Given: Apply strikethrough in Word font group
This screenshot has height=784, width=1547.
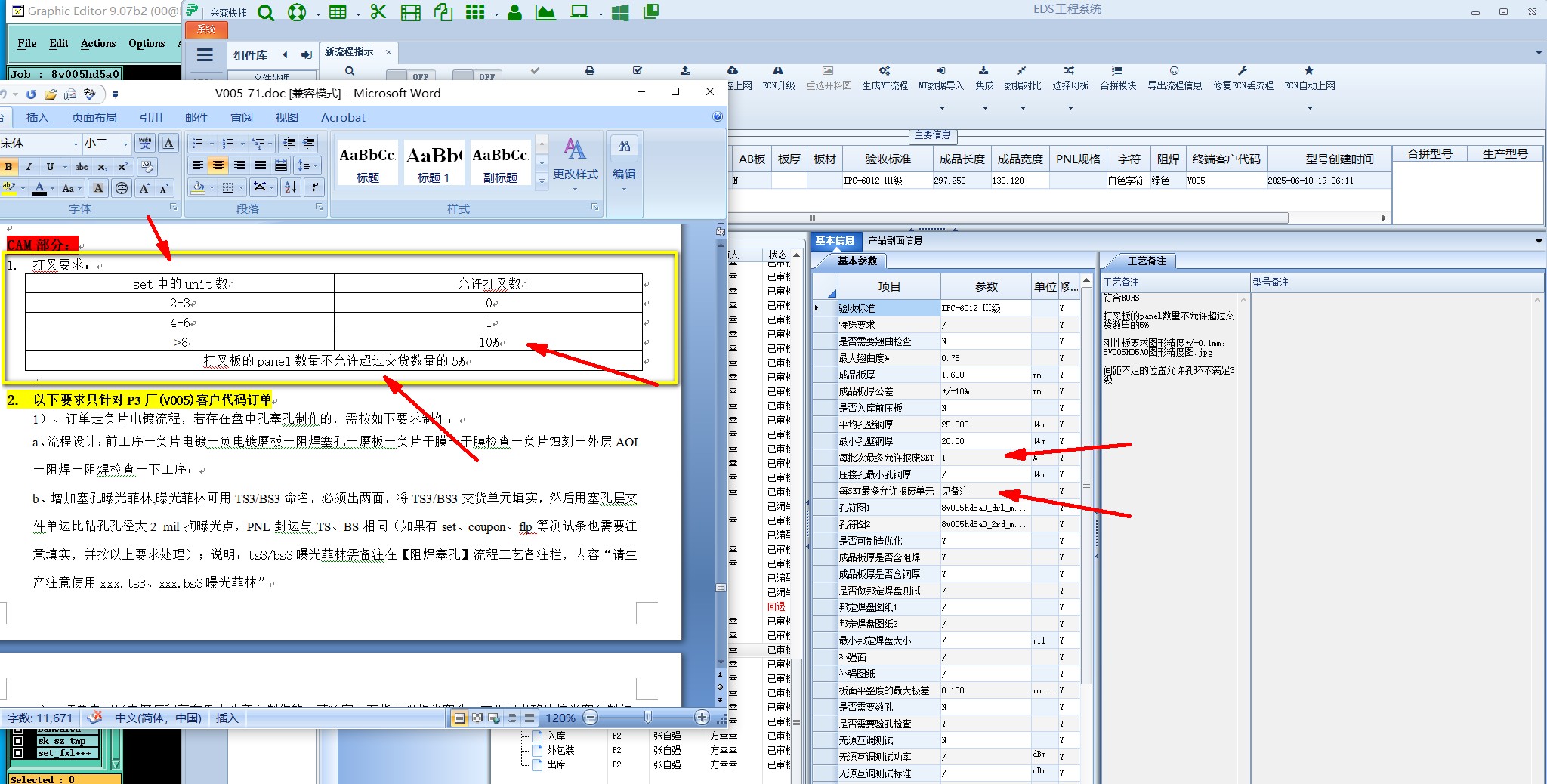Looking at the screenshot, I should 82,167.
